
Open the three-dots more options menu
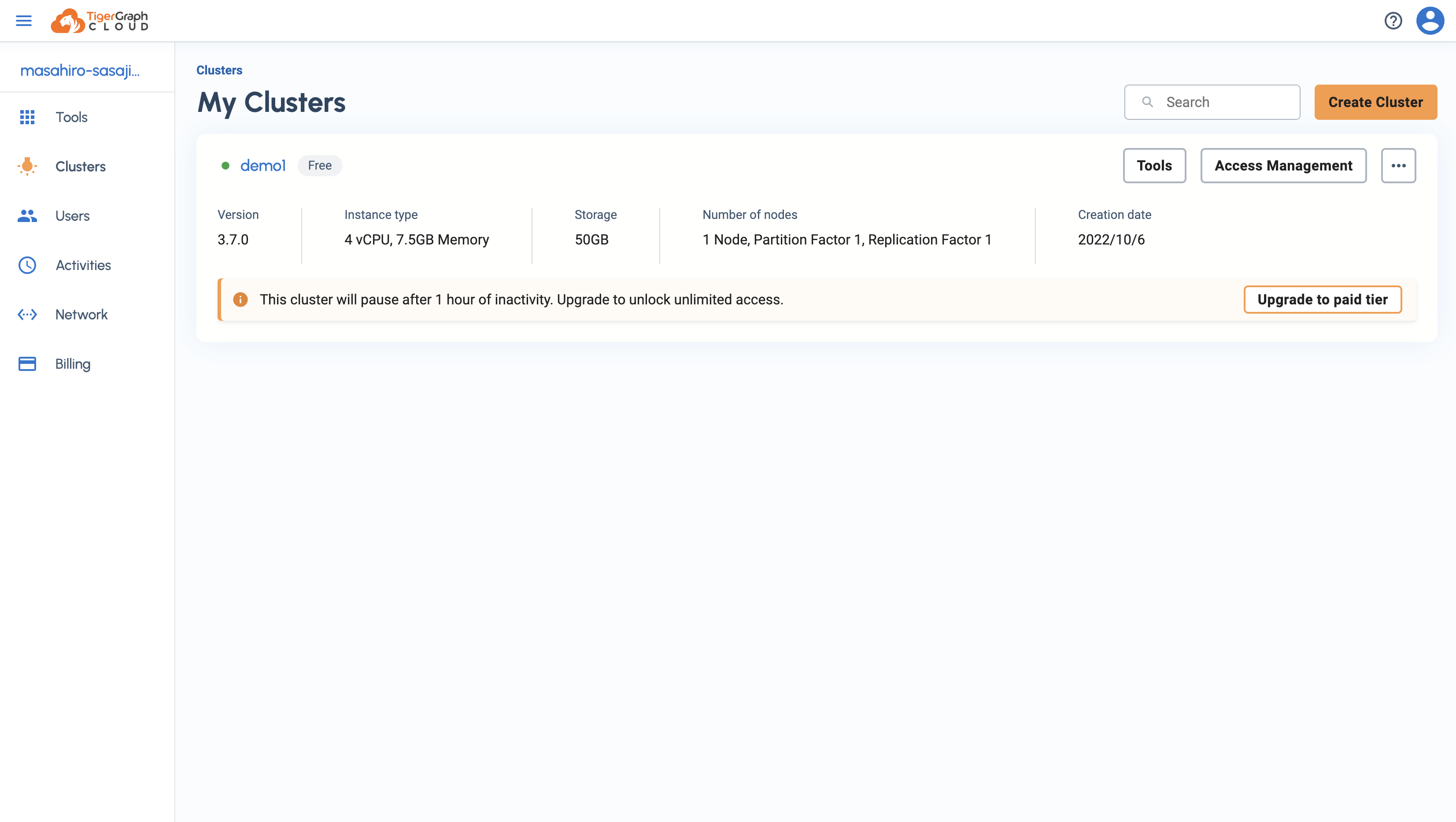[x=1398, y=166]
